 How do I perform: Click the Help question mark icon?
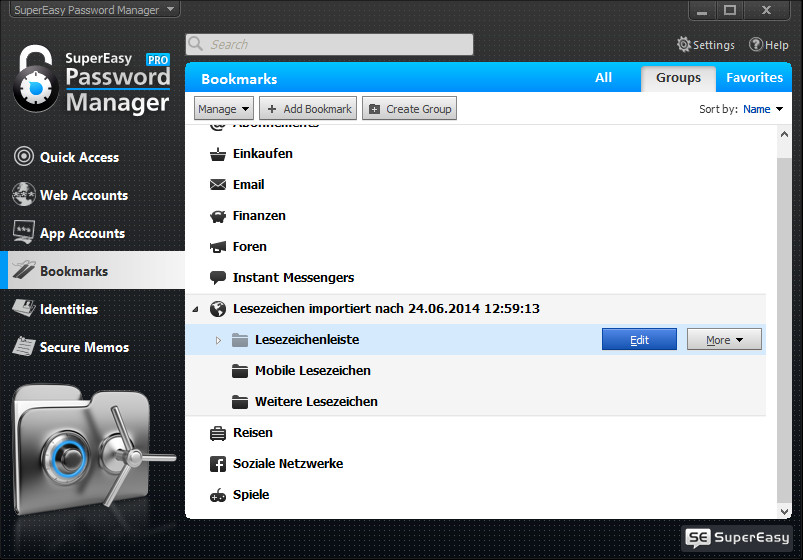(756, 45)
